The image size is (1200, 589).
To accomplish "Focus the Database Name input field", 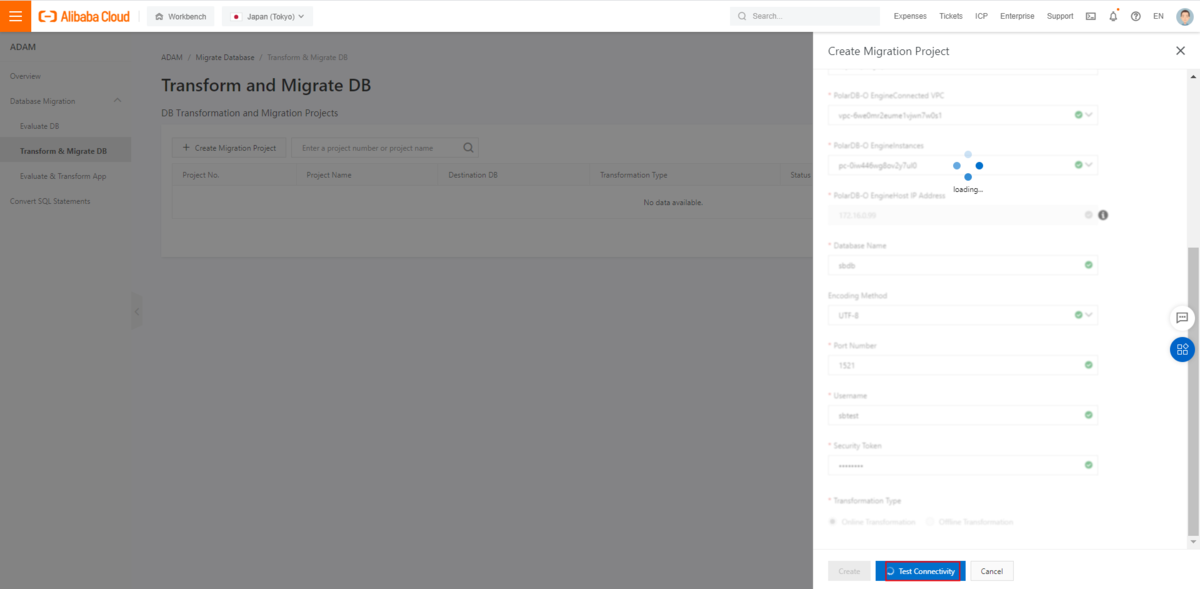I will pyautogui.click(x=963, y=265).
